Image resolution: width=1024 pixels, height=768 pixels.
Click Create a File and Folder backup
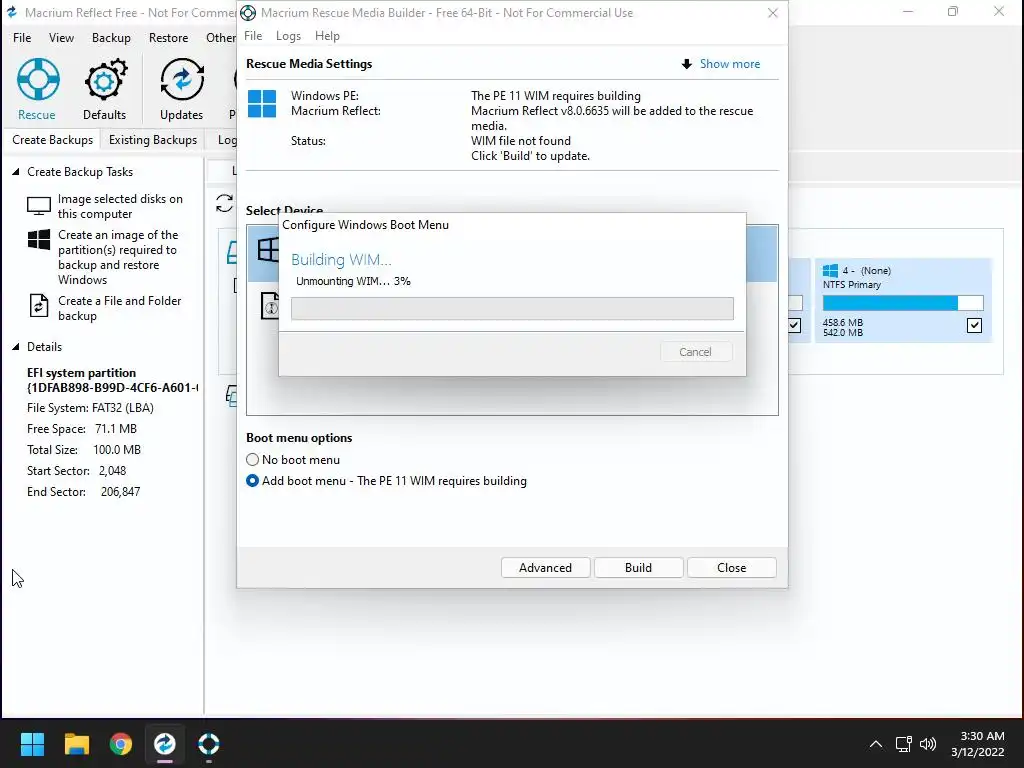(x=120, y=308)
